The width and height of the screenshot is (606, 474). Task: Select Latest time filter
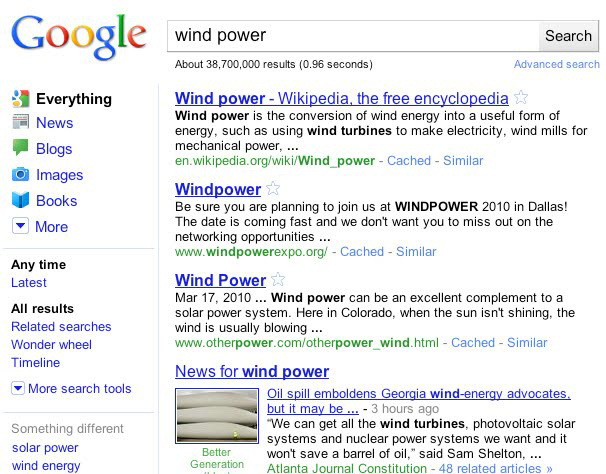click(29, 283)
